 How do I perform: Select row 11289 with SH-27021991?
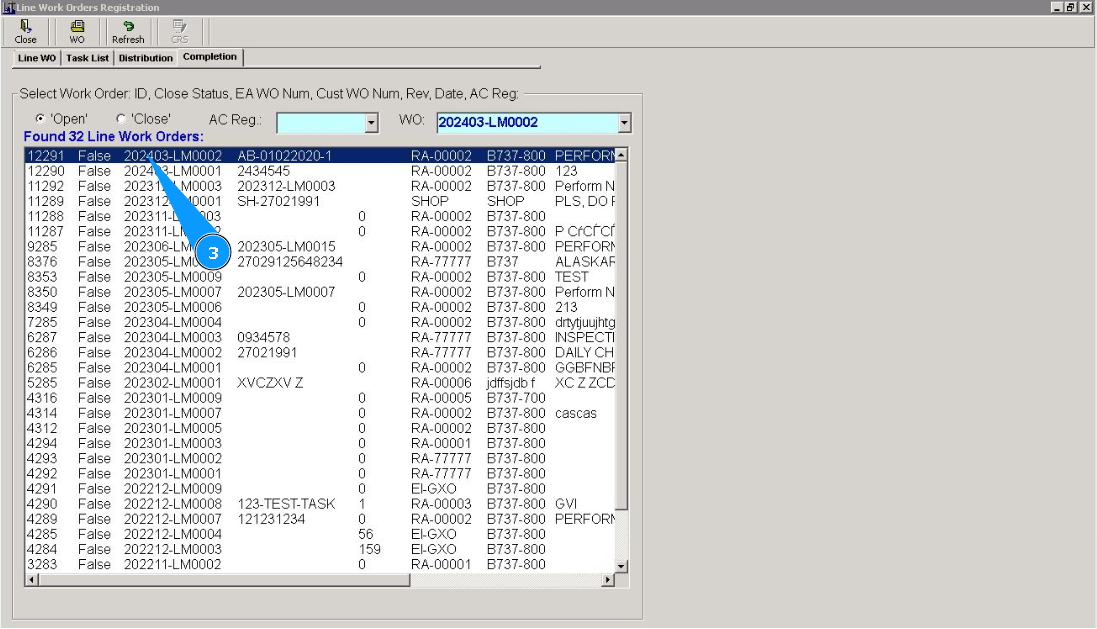(x=320, y=202)
